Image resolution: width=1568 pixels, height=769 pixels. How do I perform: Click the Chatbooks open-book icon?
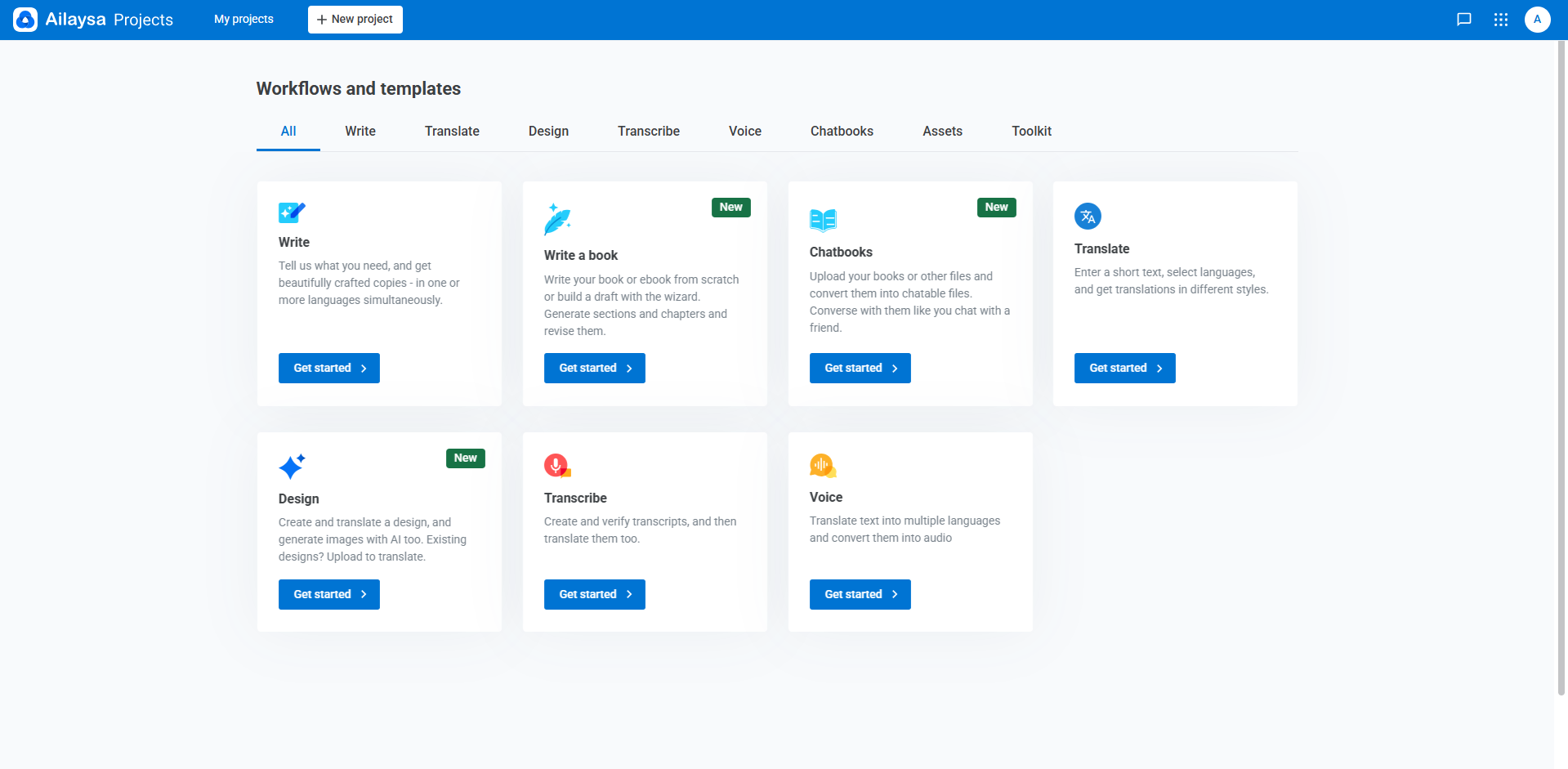pyautogui.click(x=822, y=219)
